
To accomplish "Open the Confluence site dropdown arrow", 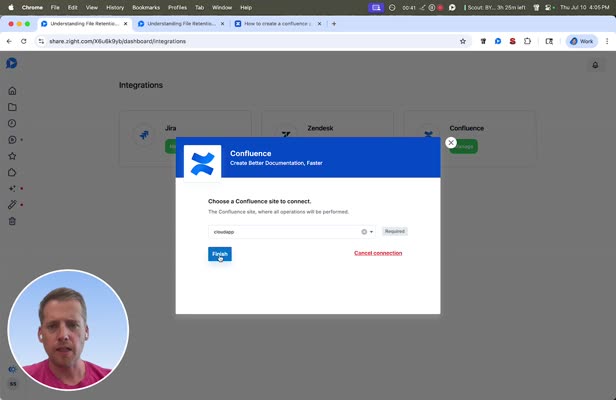I will coord(371,232).
